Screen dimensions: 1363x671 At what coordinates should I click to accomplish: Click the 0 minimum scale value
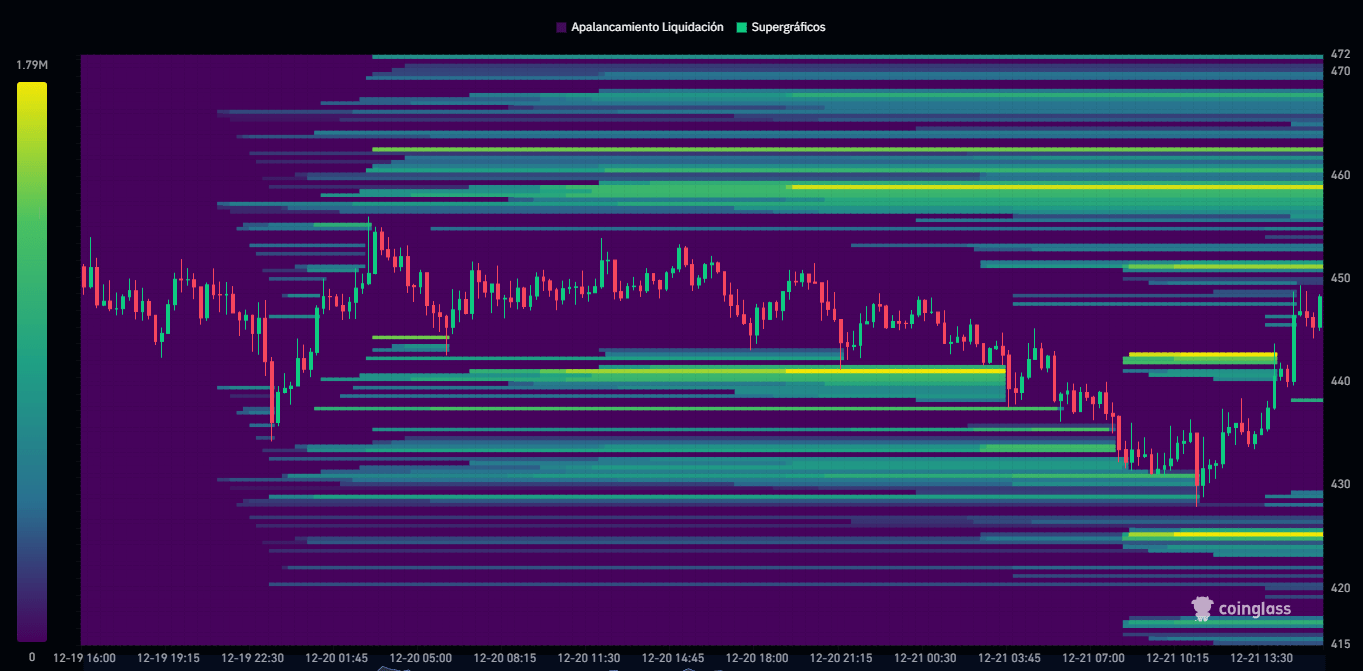[x=31, y=657]
